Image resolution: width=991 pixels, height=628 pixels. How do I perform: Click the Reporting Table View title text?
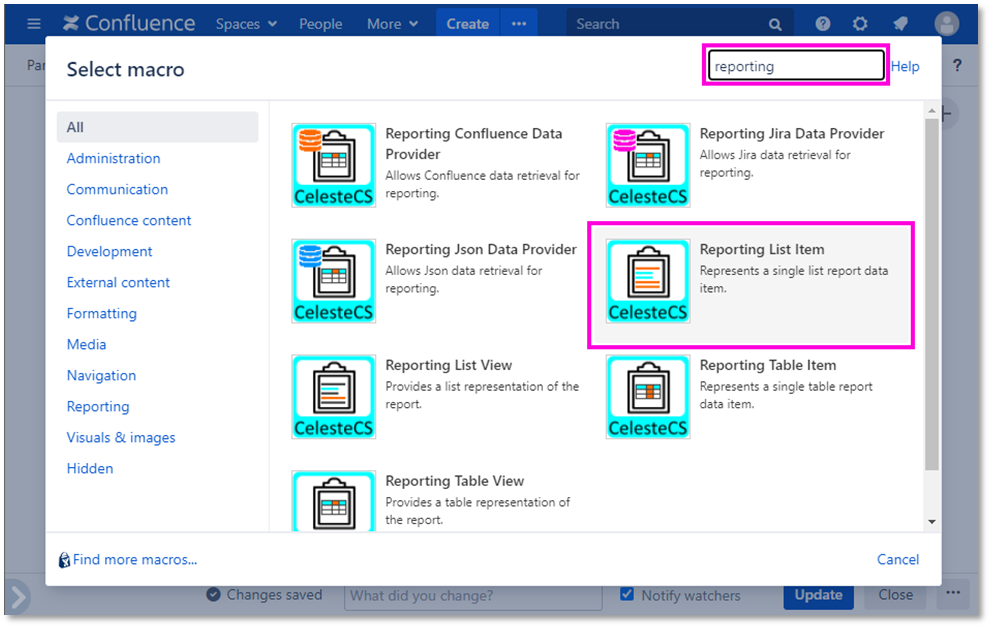coord(455,481)
